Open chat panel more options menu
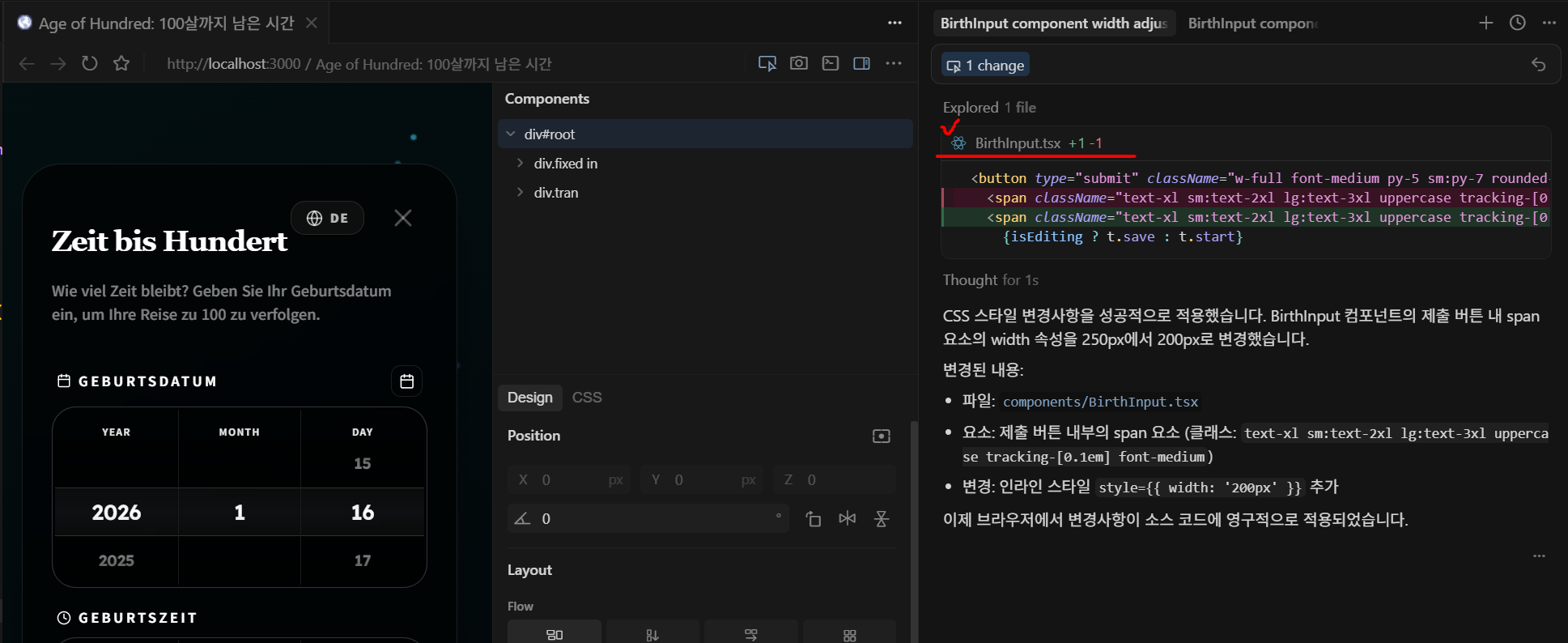1568x643 pixels. (1549, 23)
